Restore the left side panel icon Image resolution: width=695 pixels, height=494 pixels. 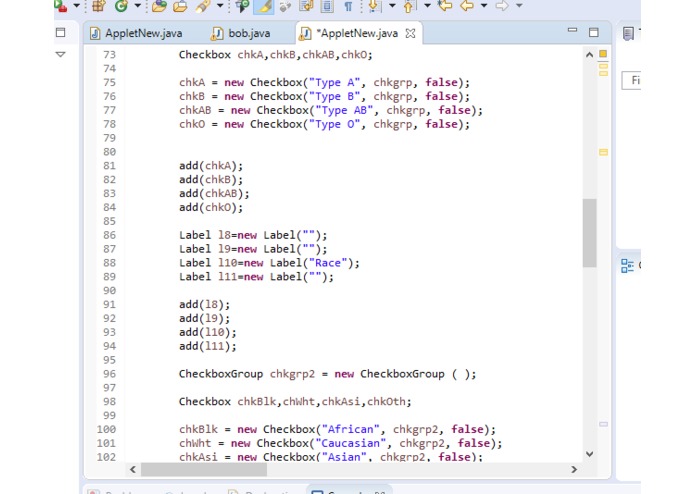61,32
